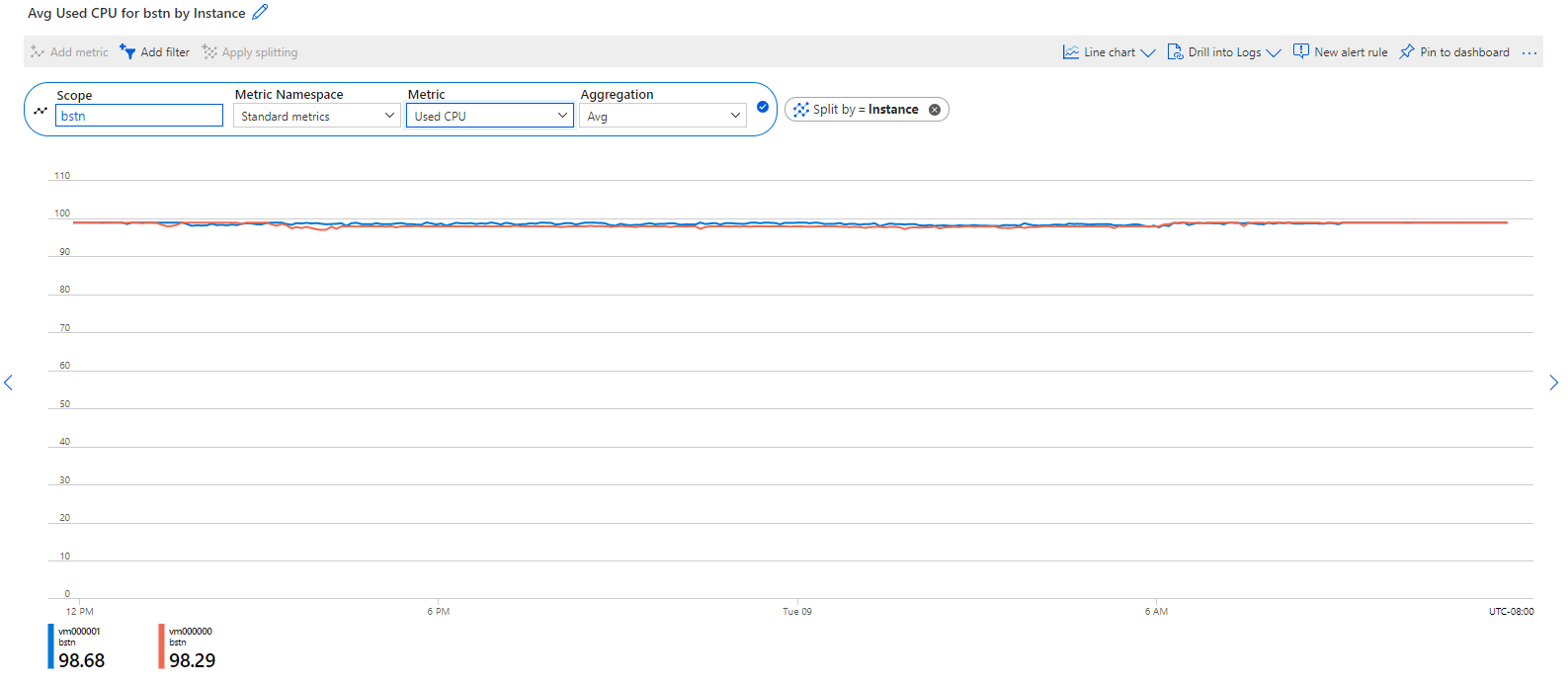Screen dimensions: 1568x685
Task: Click Add metric in the toolbar
Action: pos(69,52)
